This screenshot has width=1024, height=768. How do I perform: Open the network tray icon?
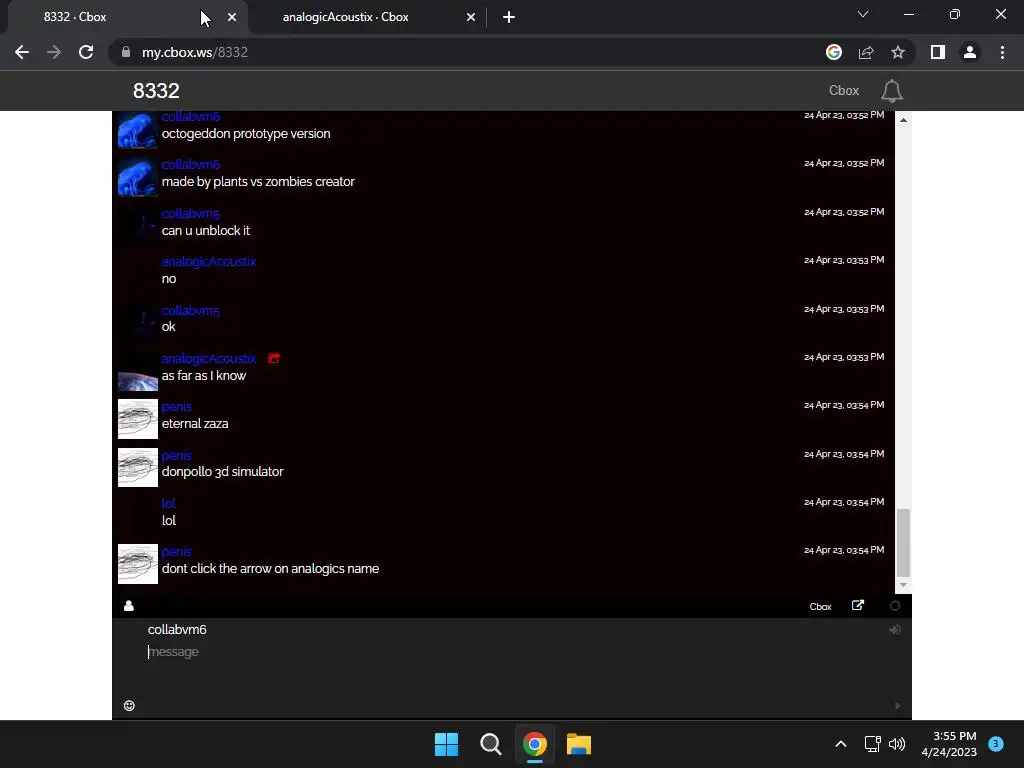tap(872, 744)
